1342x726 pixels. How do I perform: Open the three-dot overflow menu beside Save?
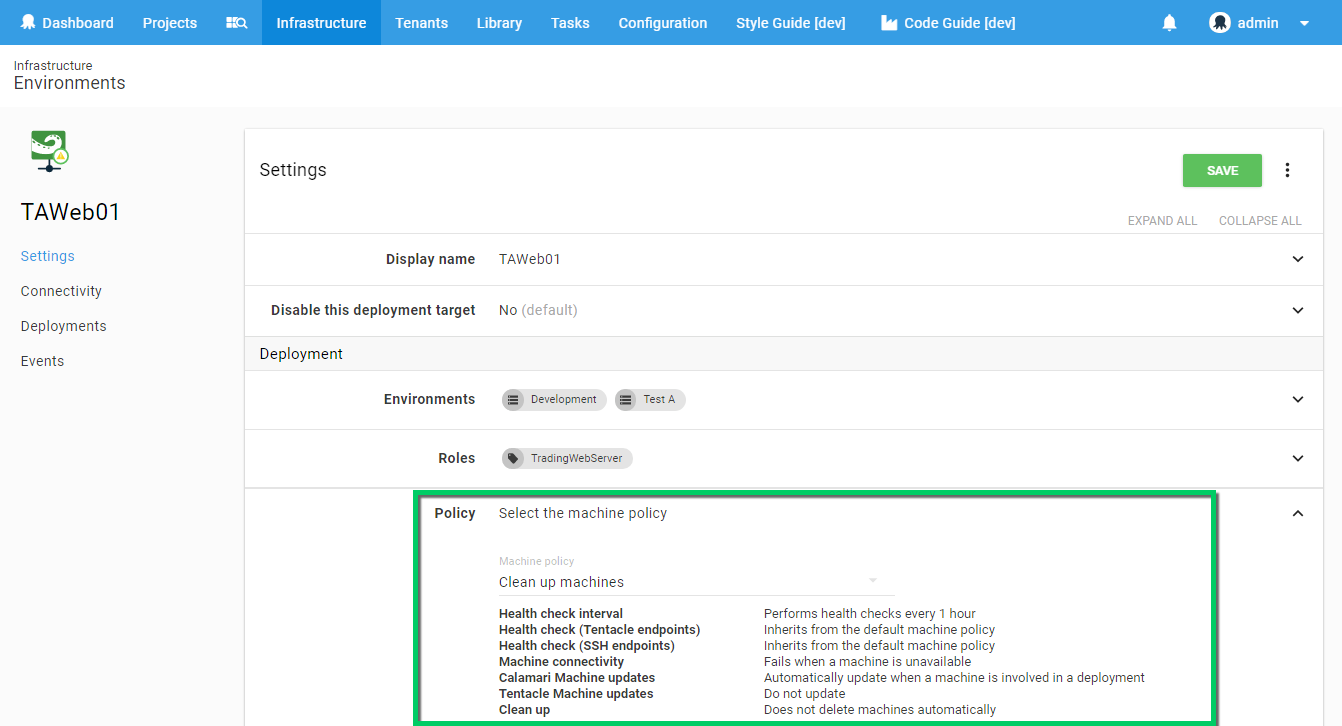1287,170
